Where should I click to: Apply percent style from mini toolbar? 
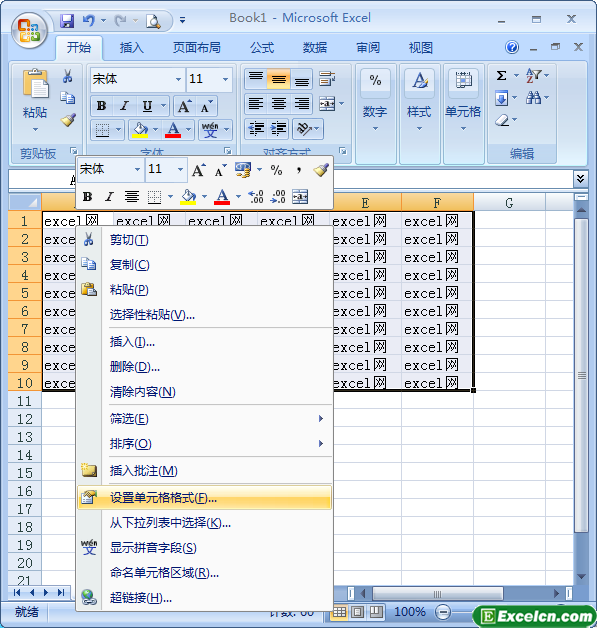(276, 170)
